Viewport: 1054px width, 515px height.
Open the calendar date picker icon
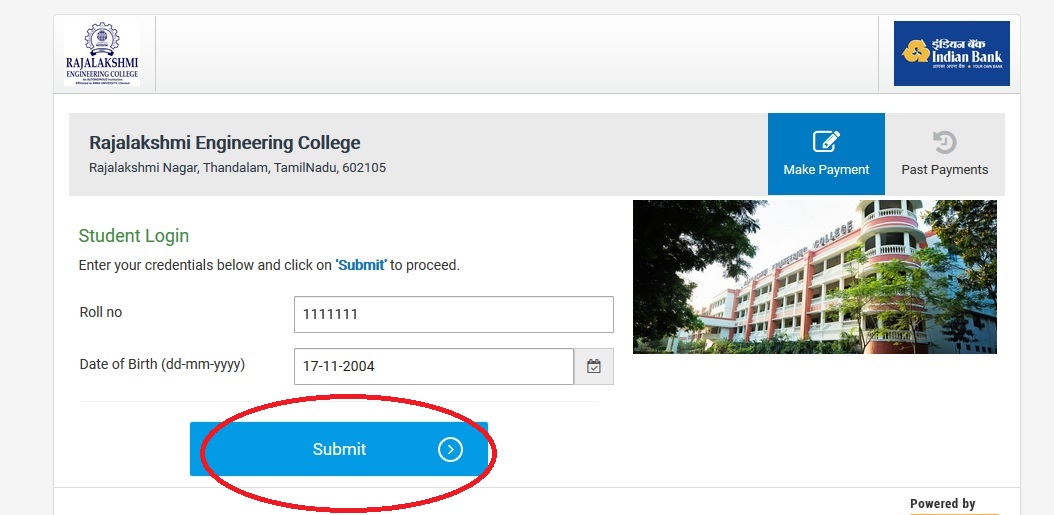pos(594,367)
